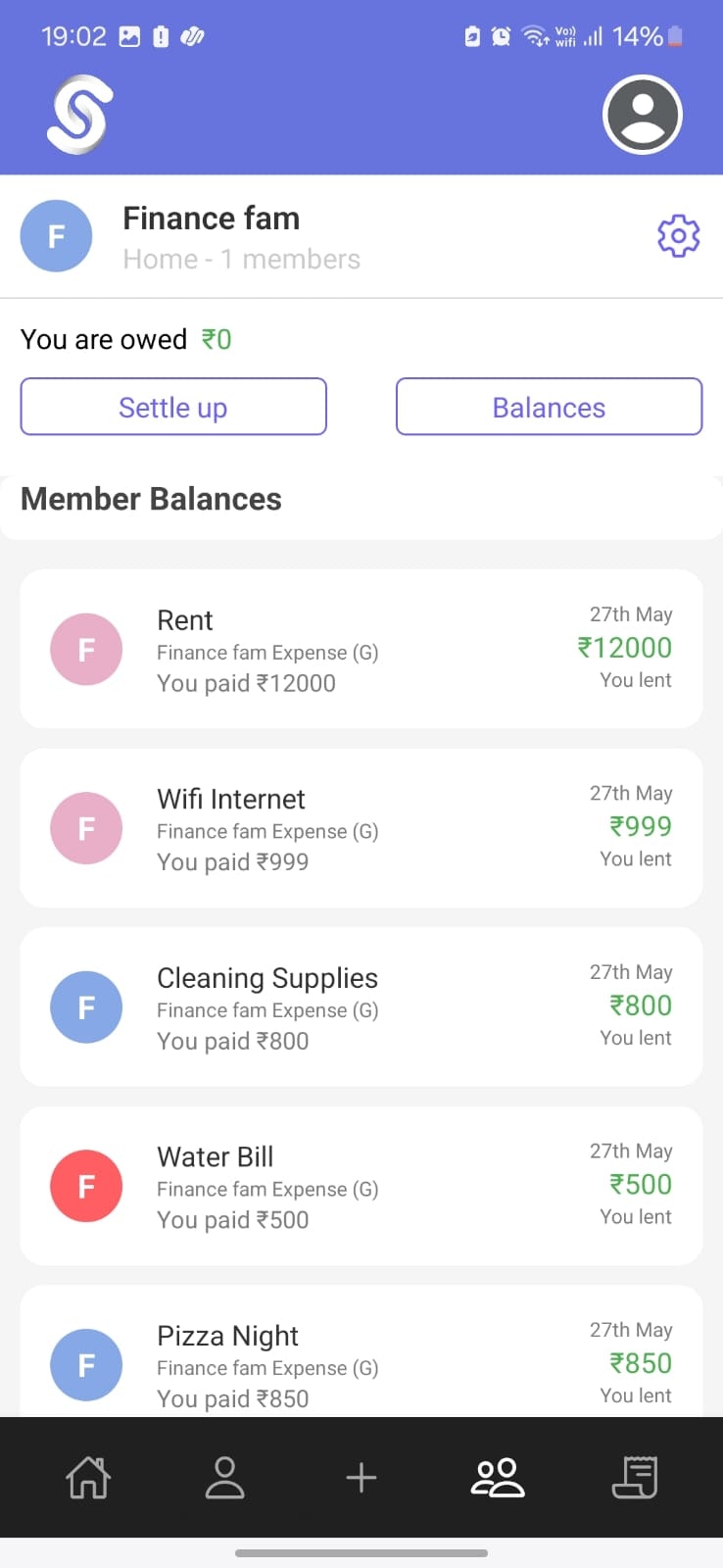
Task: Open the Water Bill expense
Action: pos(361,1186)
